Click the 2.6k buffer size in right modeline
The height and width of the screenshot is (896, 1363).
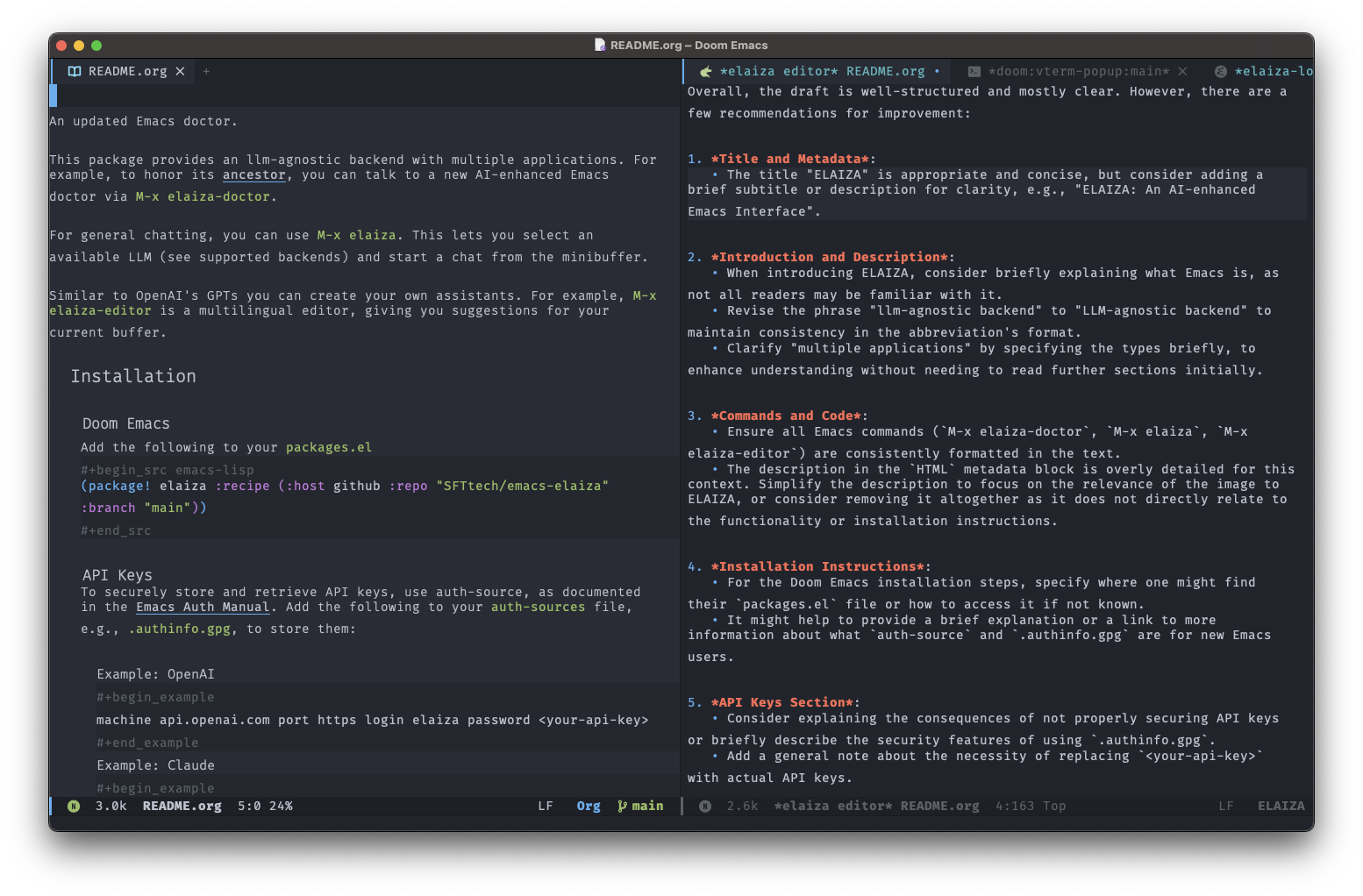tap(742, 806)
